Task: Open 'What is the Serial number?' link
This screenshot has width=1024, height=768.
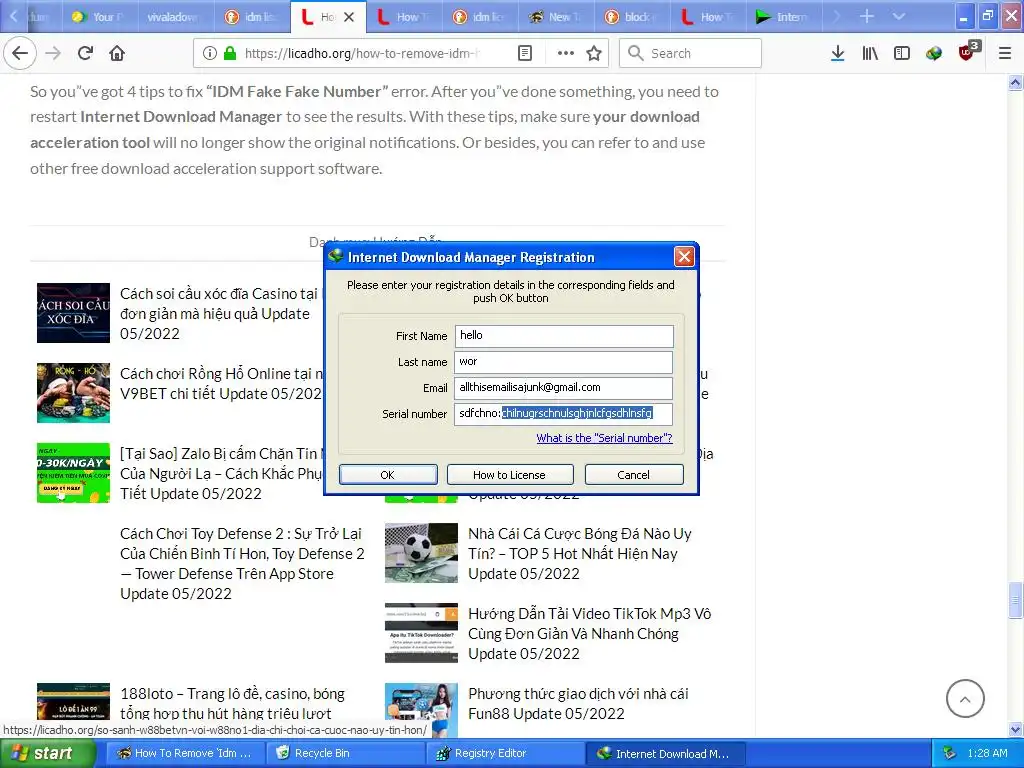Action: (604, 438)
